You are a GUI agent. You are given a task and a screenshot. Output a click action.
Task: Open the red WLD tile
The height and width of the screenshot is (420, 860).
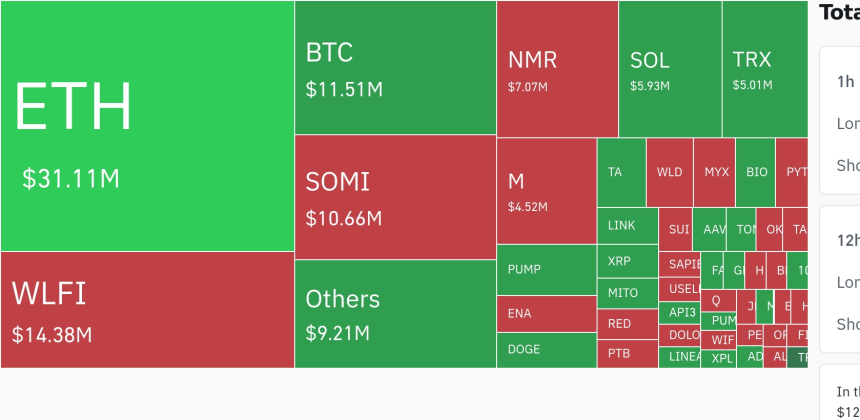tap(669, 172)
